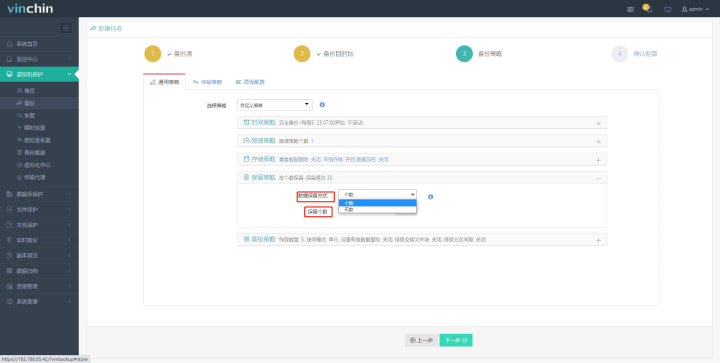
Task: Open 瞬时恢复 submenu item
Action: click(x=34, y=128)
